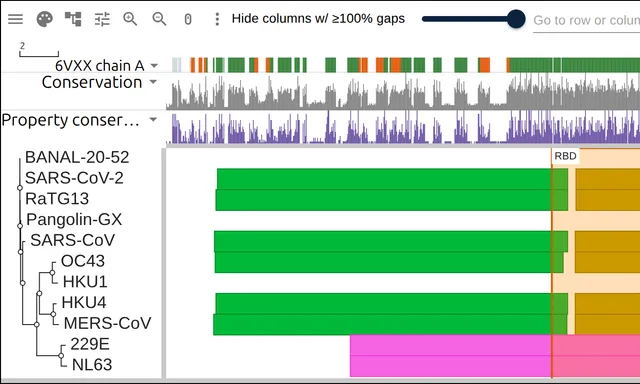
Task: Select the SARS-CoV-2 sequence label
Action: click(x=74, y=178)
